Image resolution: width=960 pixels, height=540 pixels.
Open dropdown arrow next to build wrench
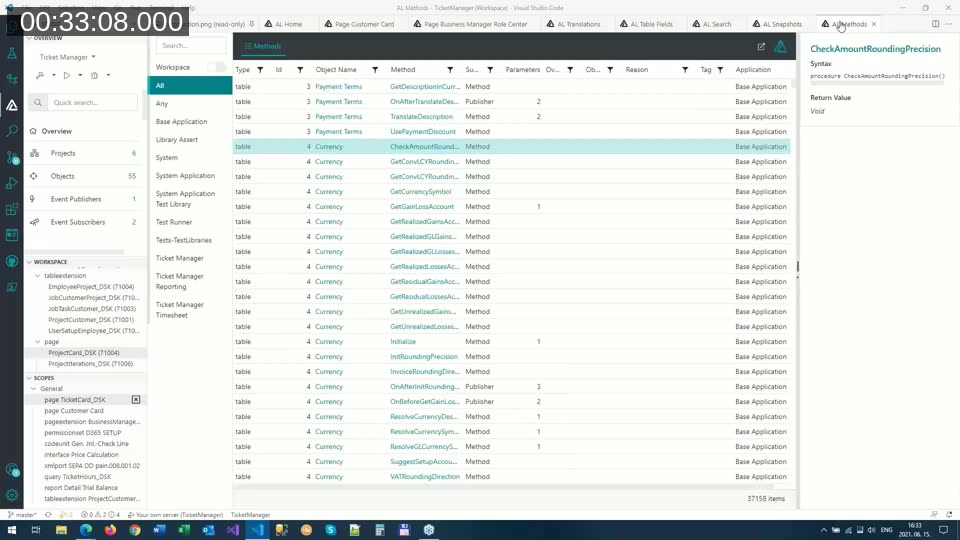tap(54, 75)
